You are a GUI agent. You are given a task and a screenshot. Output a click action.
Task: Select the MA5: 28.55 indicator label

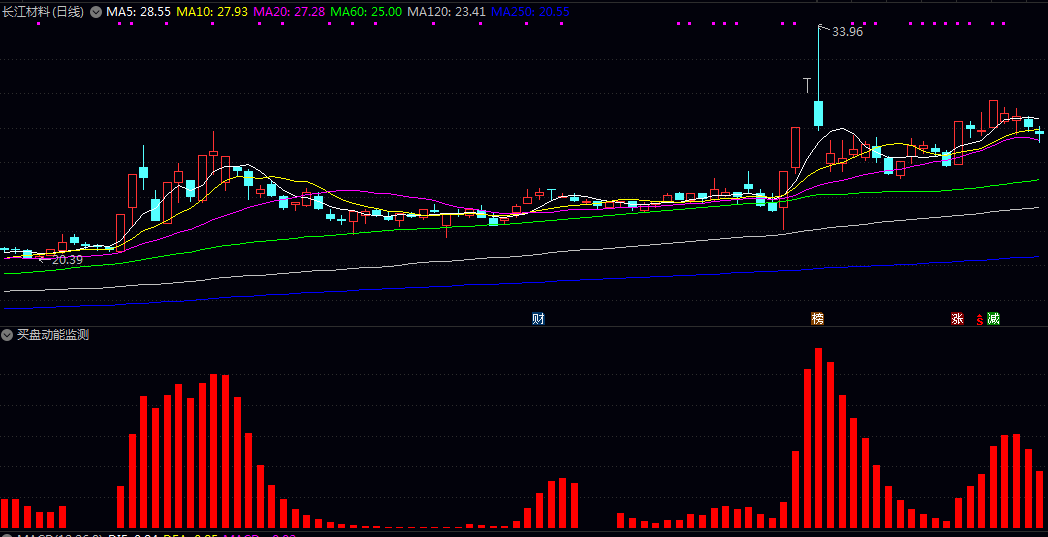138,12
